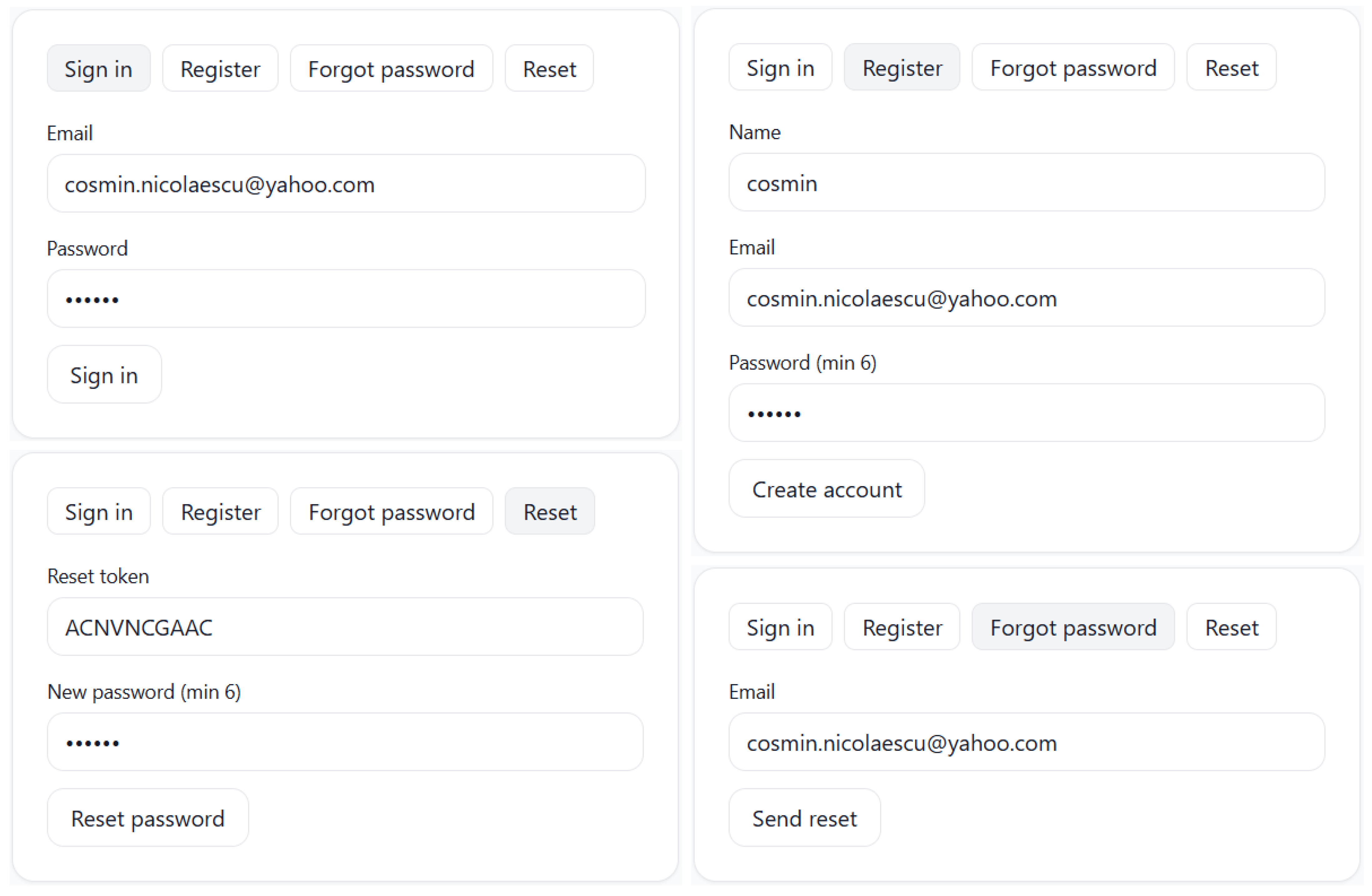Select the Sign in tab above the Reset token field
The image size is (1372, 896).
[99, 512]
